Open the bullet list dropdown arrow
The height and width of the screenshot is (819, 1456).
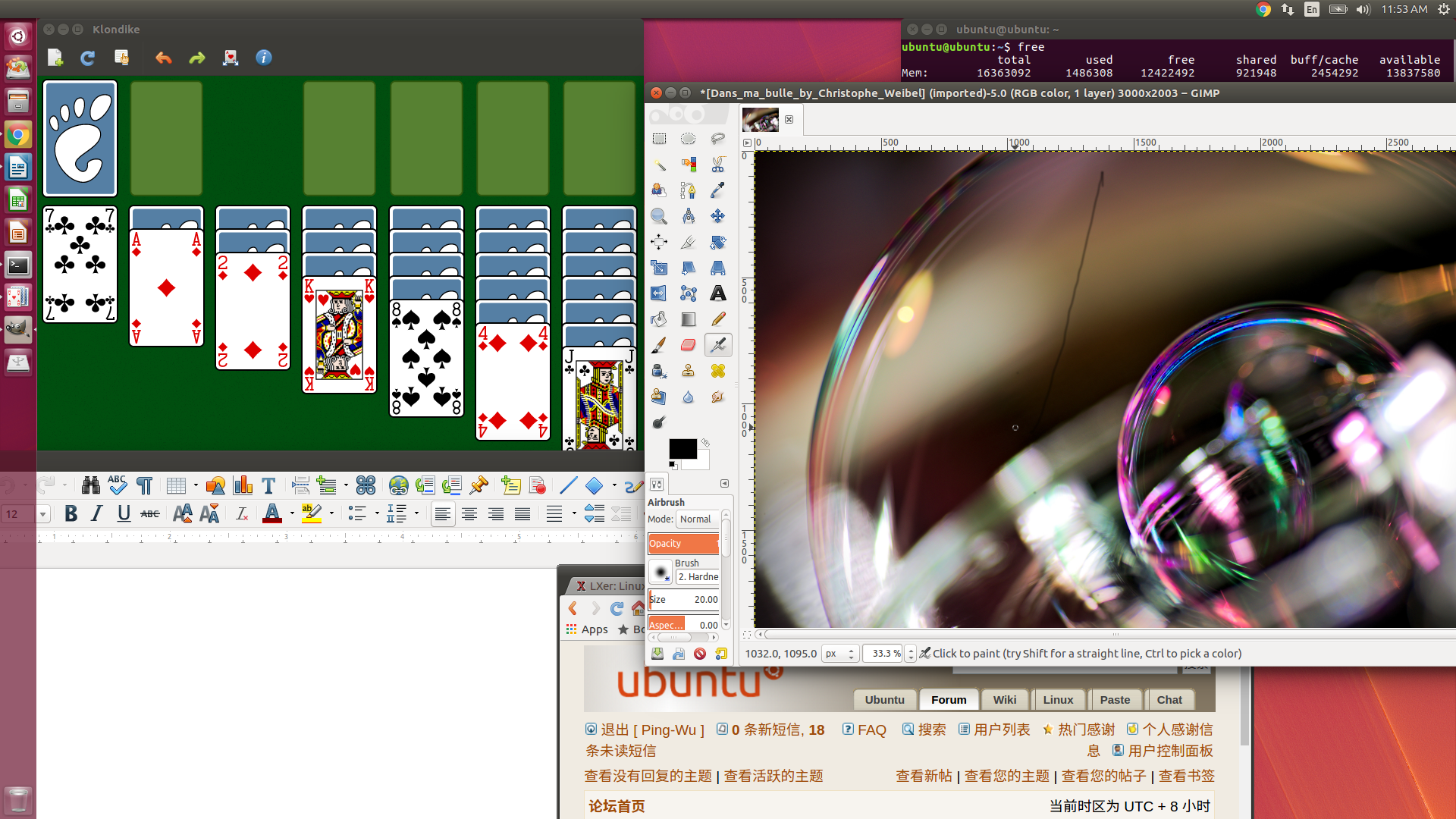(x=377, y=514)
